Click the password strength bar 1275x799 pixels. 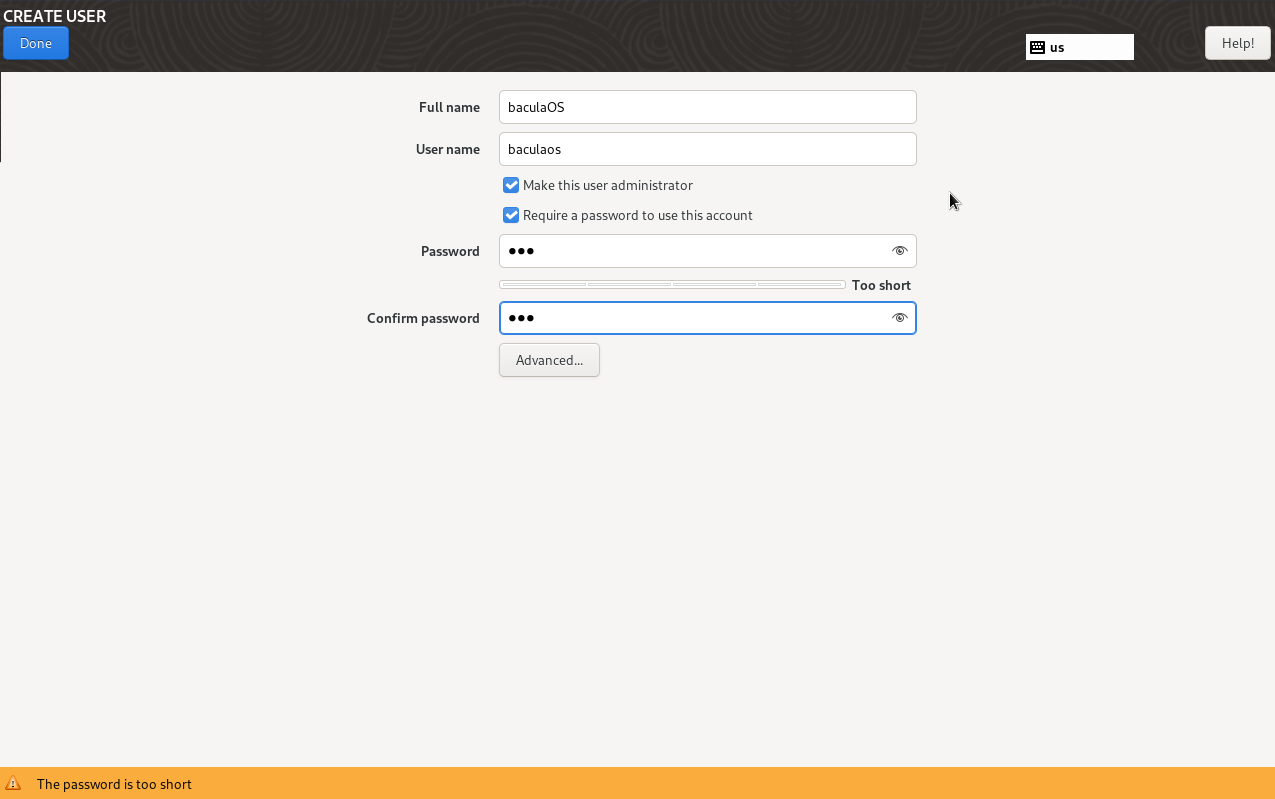[672, 285]
